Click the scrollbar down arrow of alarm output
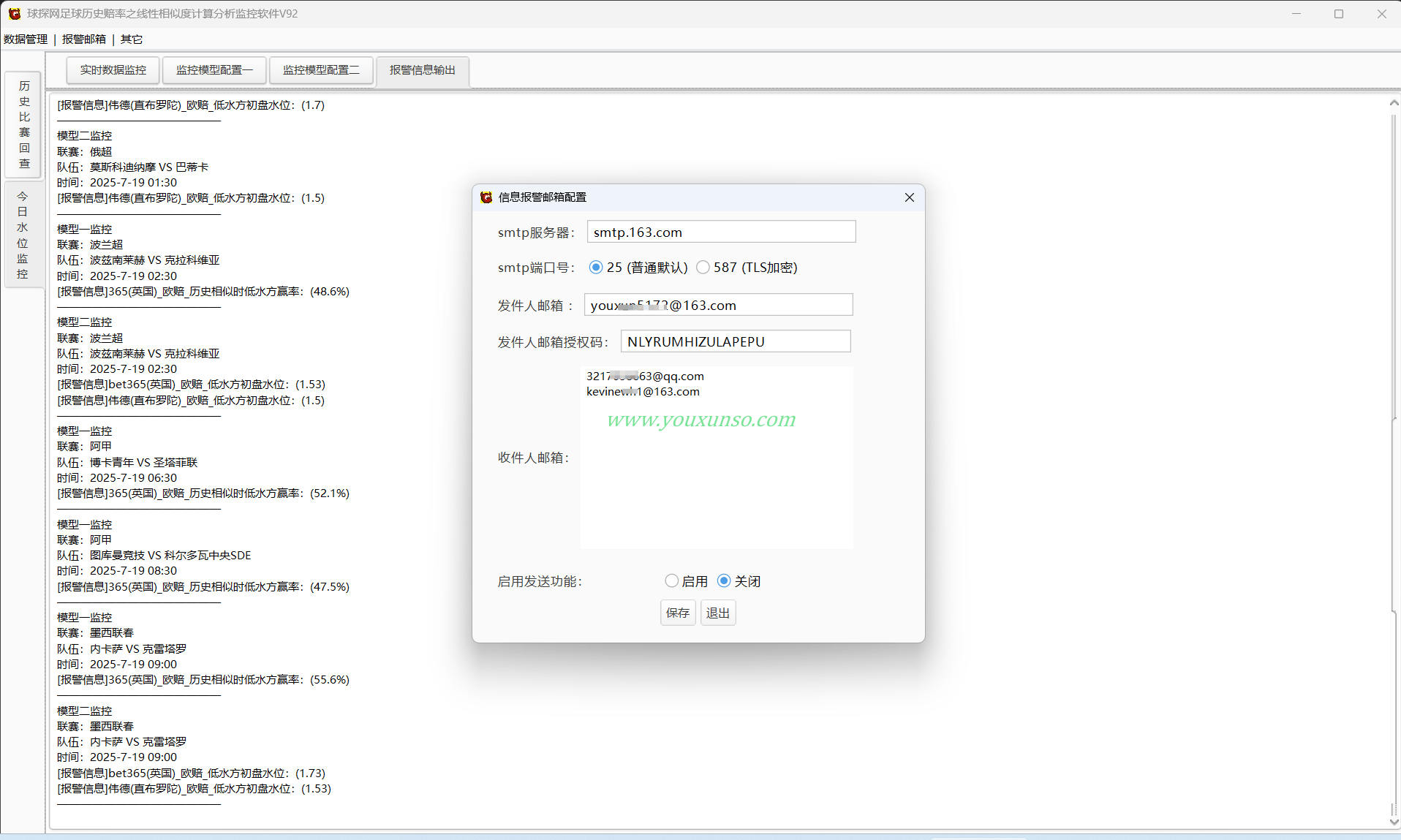 (x=1394, y=822)
